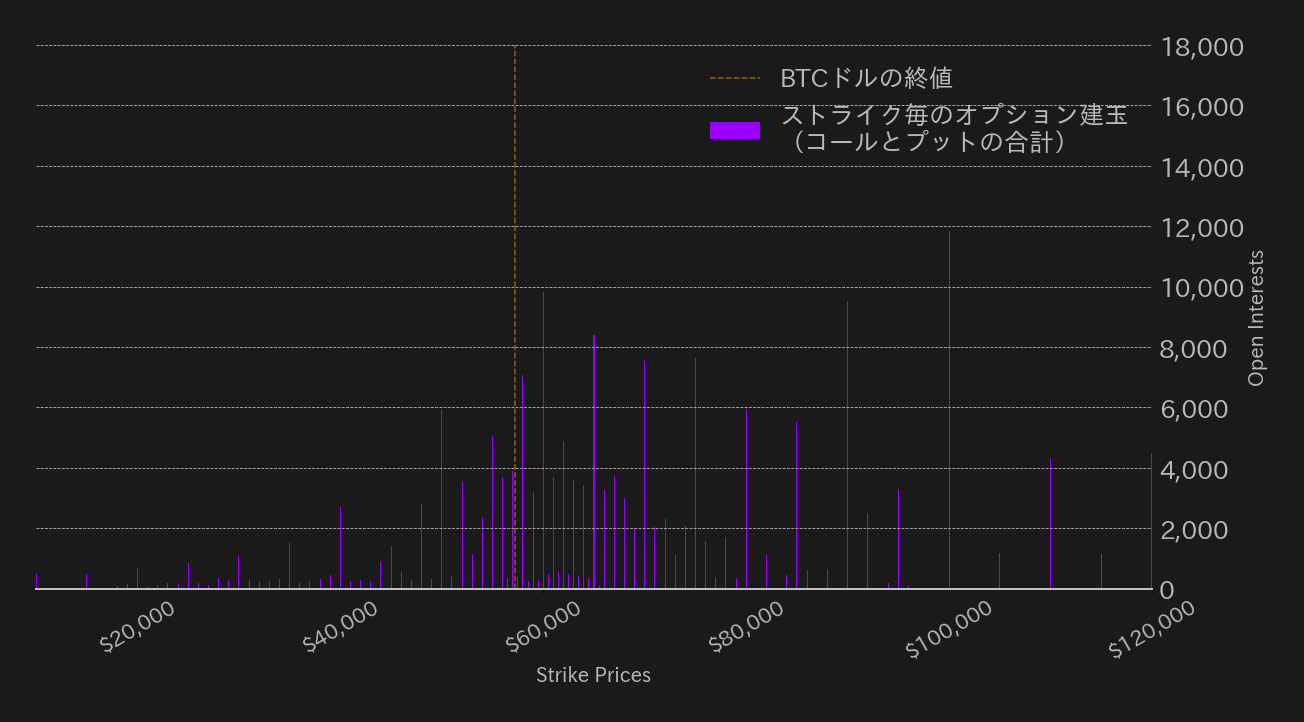The width and height of the screenshot is (1304, 722).
Task: Click the 'Strike Prices' x-axis title
Action: pos(593,675)
